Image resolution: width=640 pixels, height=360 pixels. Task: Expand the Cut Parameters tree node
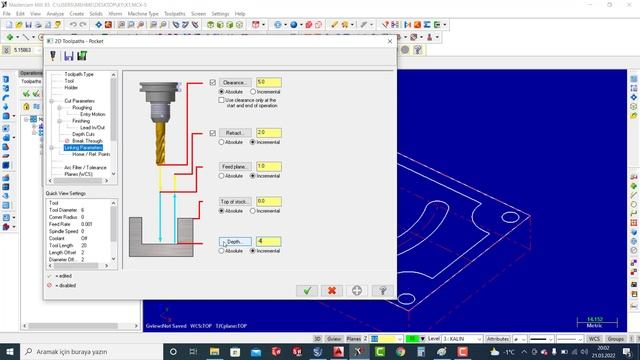[x=52, y=101]
